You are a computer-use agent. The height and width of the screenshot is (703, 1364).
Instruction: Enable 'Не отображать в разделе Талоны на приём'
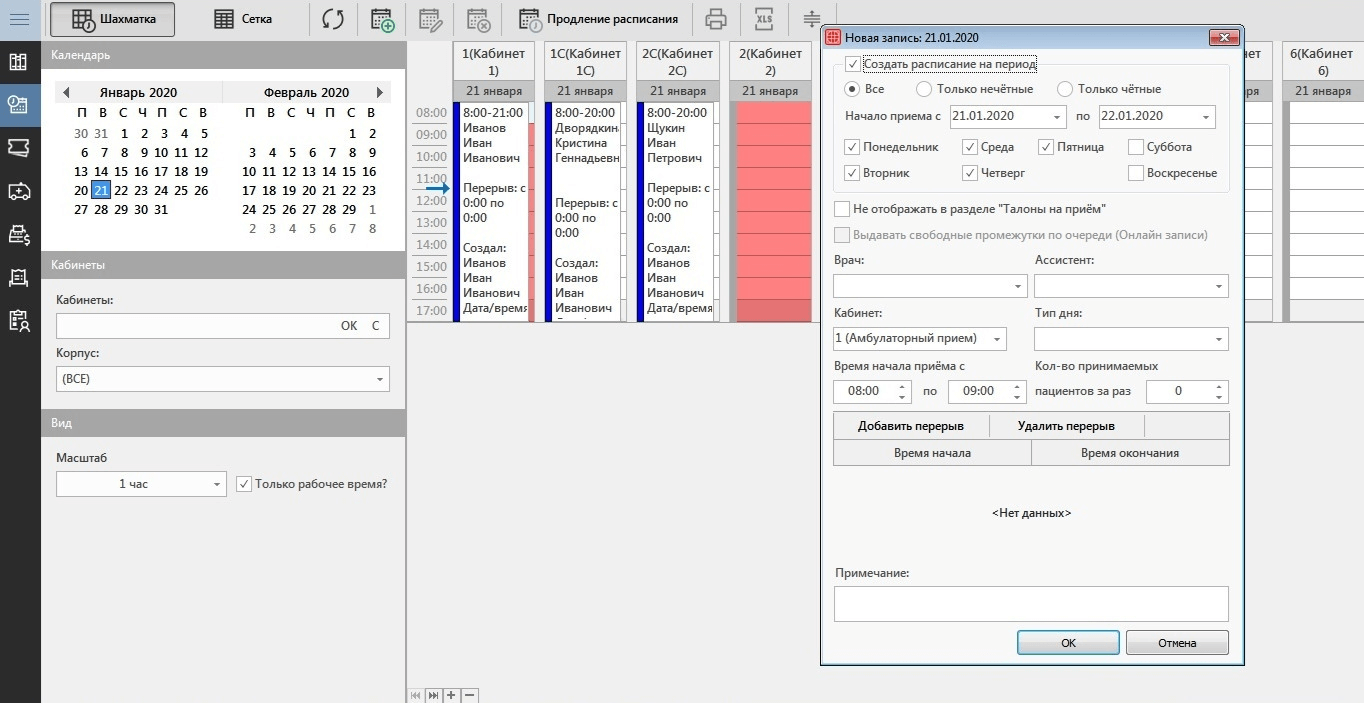(842, 209)
